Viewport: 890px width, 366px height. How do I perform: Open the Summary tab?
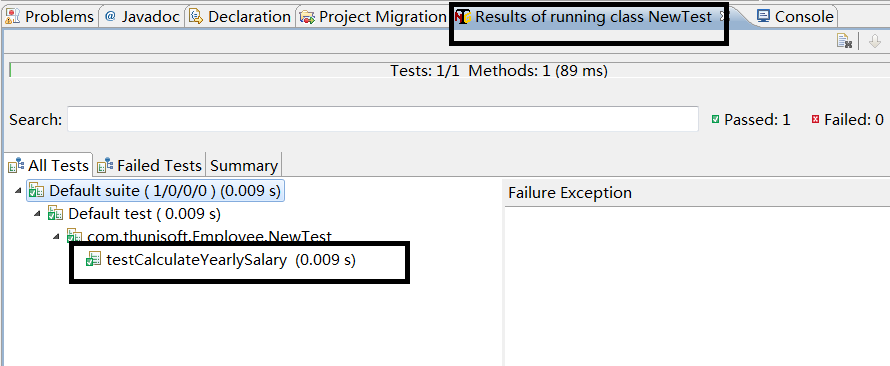click(244, 165)
